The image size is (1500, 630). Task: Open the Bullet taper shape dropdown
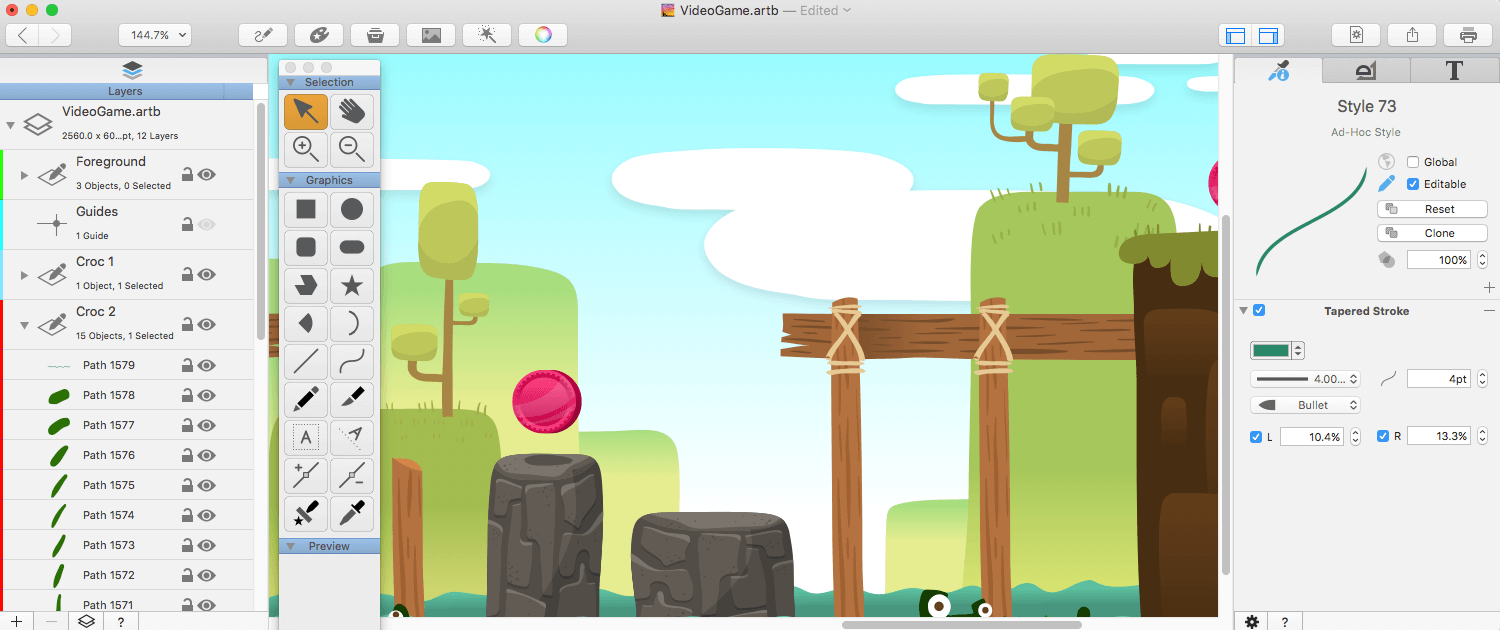click(x=1305, y=405)
